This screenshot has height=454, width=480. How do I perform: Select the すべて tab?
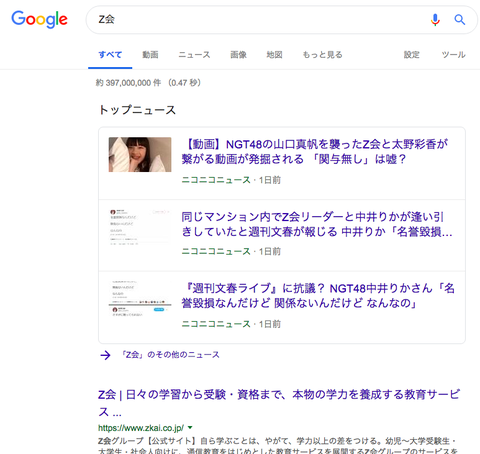point(110,55)
